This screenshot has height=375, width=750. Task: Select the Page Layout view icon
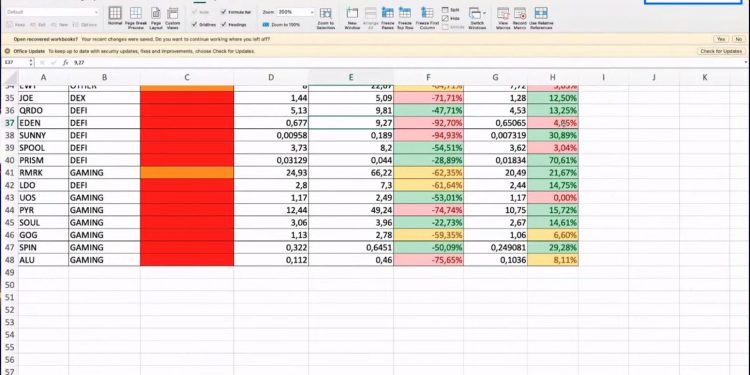156,17
